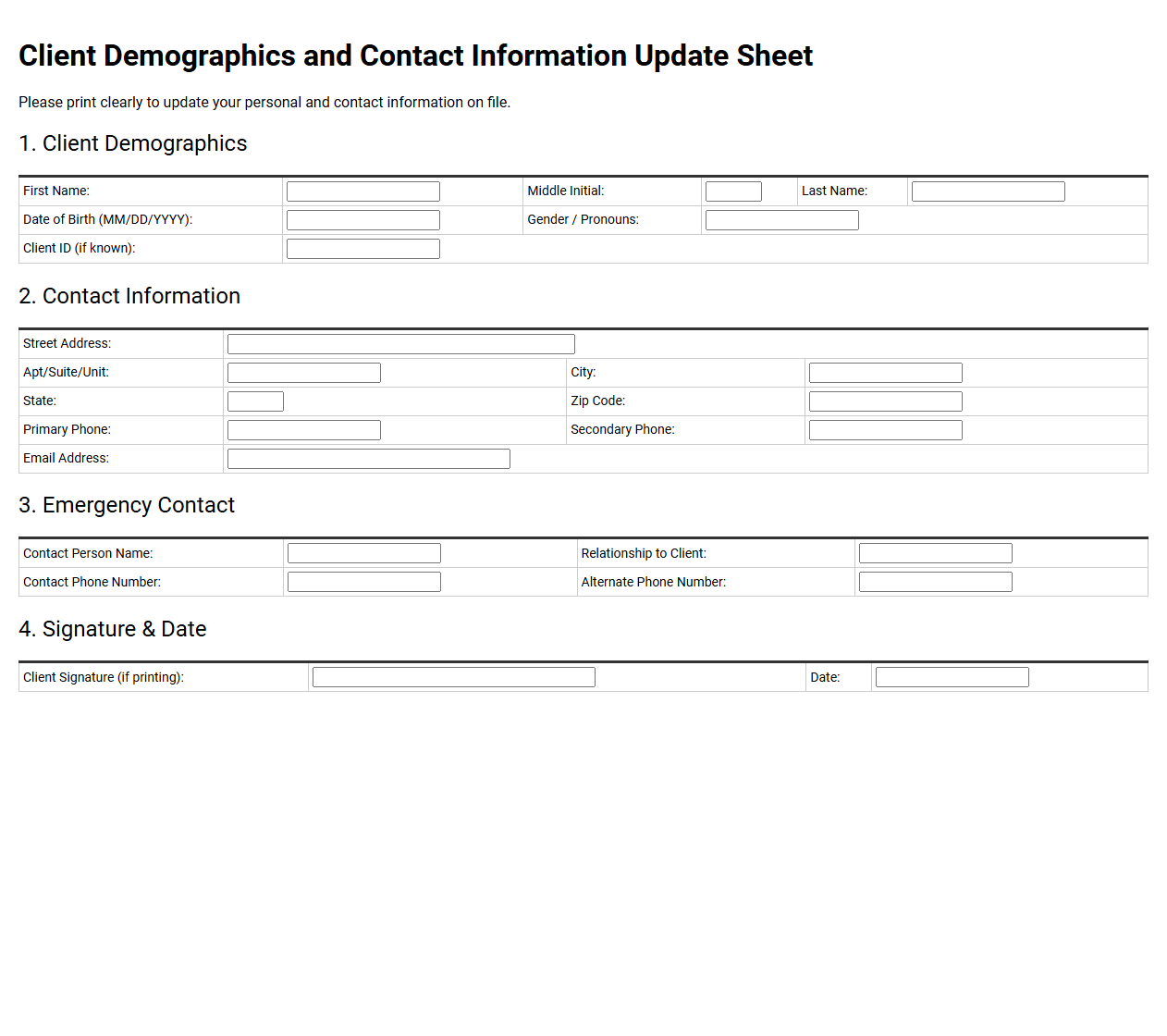The height and width of the screenshot is (1036, 1167).
Task: Focus the Gender / Pronouns input field
Action: (x=782, y=220)
